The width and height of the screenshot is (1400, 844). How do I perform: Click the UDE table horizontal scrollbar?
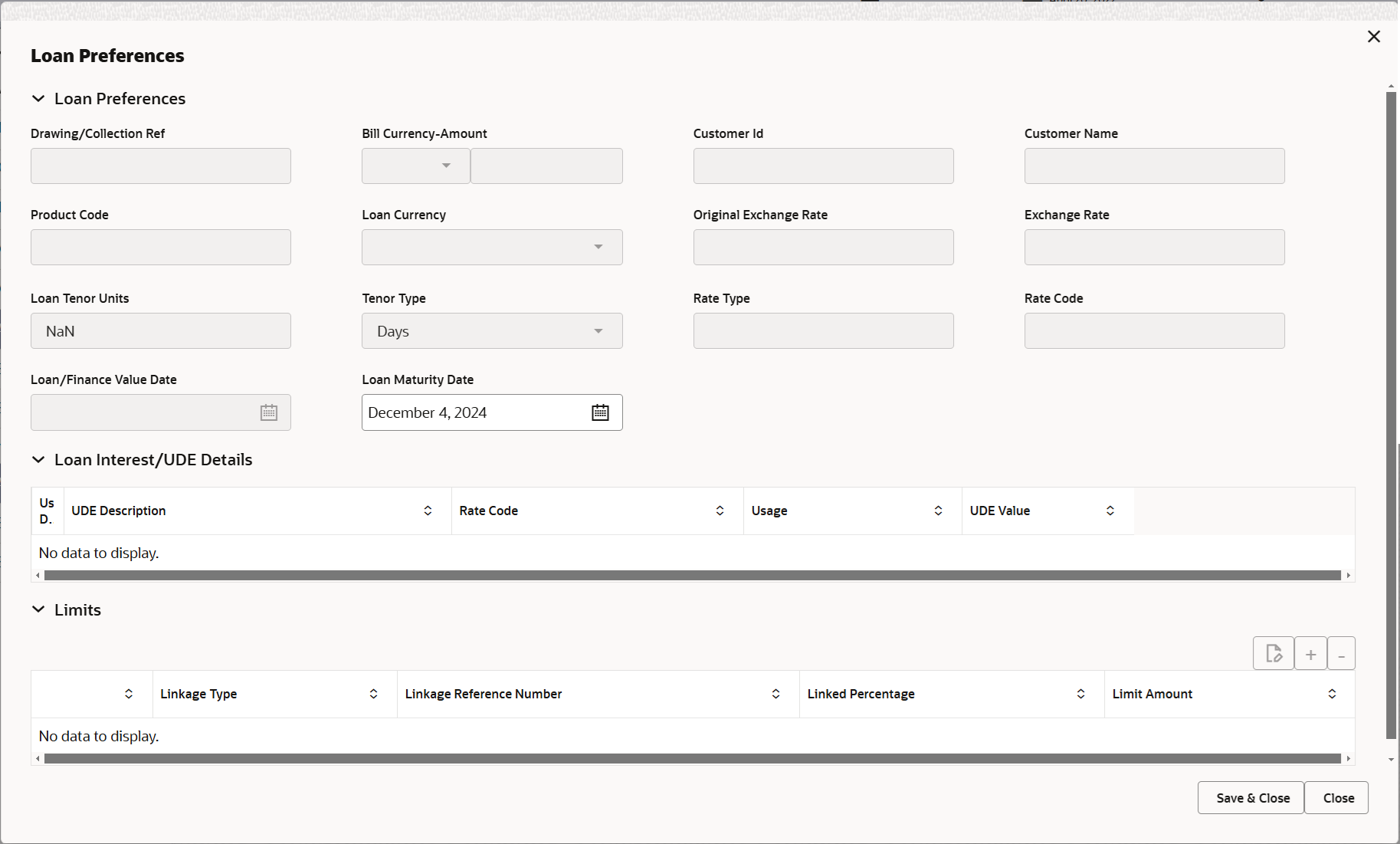tap(693, 575)
